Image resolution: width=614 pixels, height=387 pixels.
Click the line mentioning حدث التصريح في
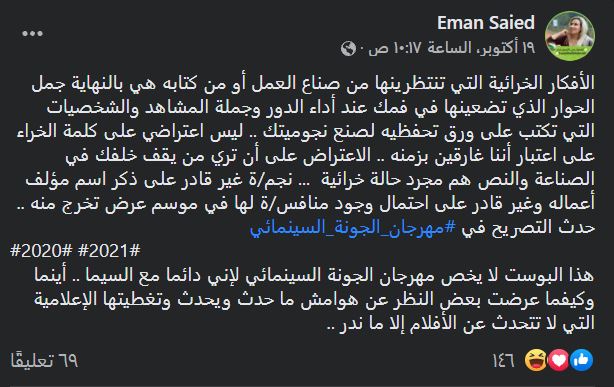(x=423, y=227)
